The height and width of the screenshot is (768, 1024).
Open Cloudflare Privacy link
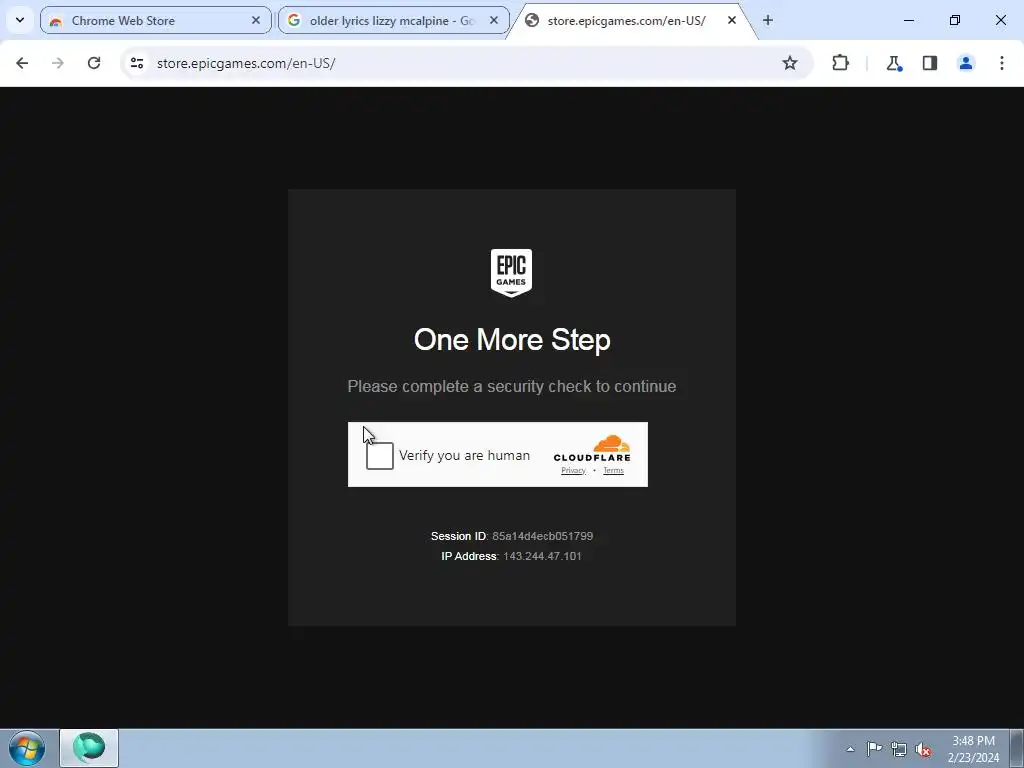[x=573, y=470]
